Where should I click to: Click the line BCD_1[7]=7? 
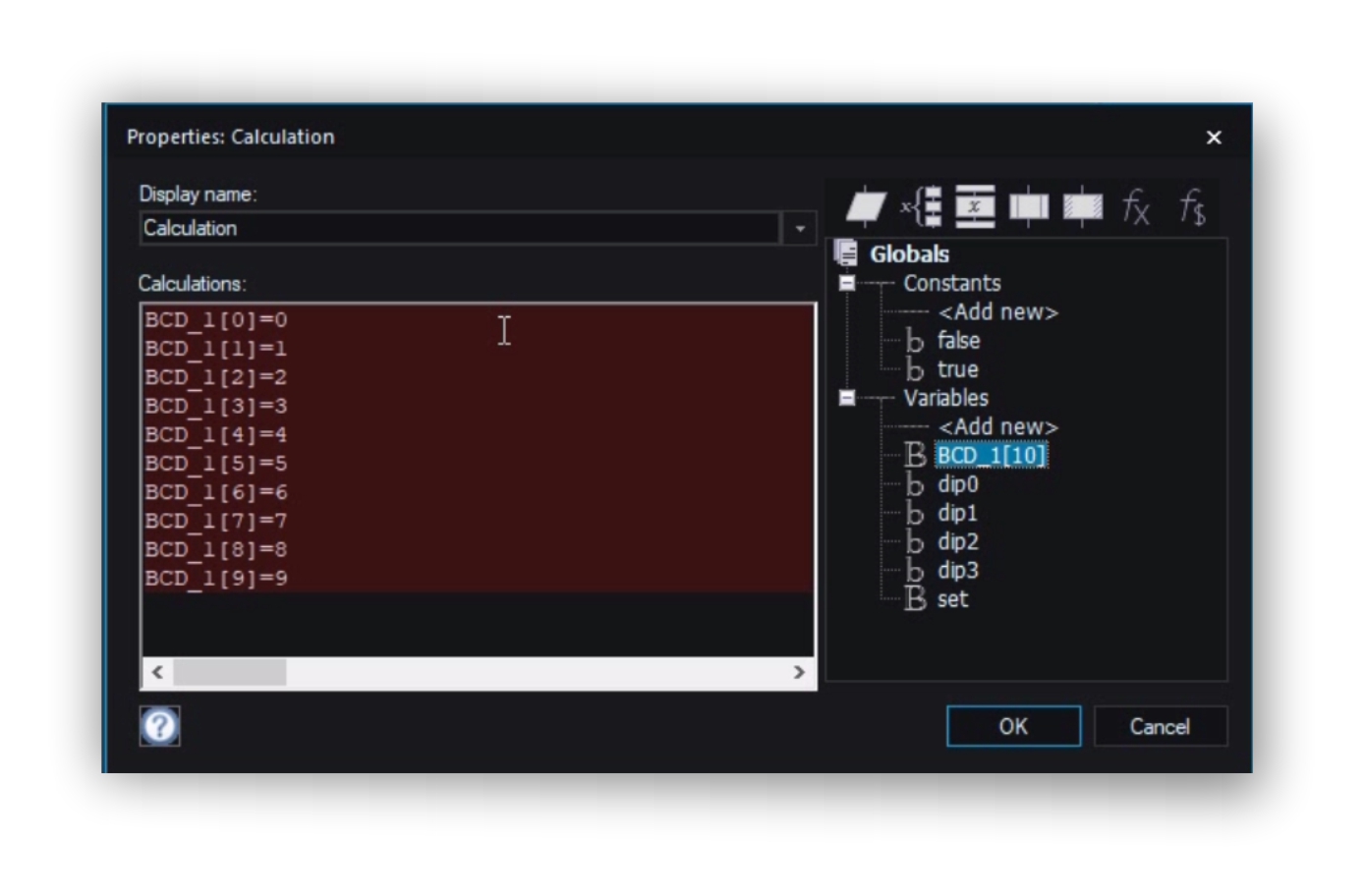click(x=216, y=521)
